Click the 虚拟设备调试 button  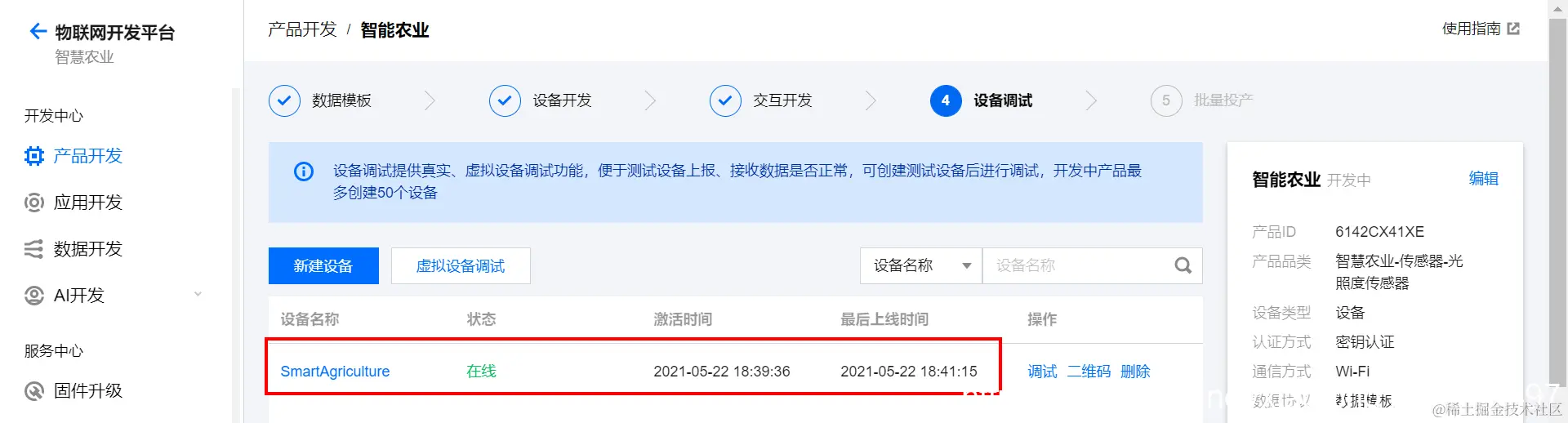coord(461,265)
